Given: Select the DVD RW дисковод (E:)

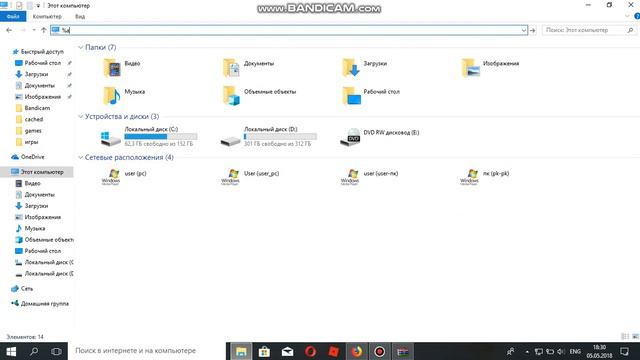Looking at the screenshot, I should (x=380, y=136).
